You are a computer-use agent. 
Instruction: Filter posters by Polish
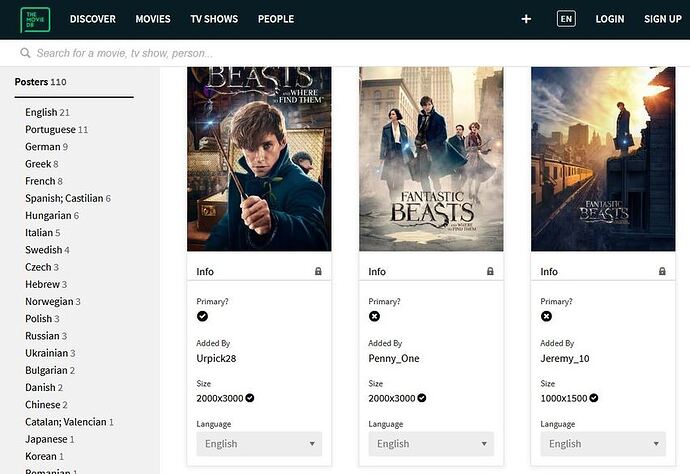(x=42, y=318)
